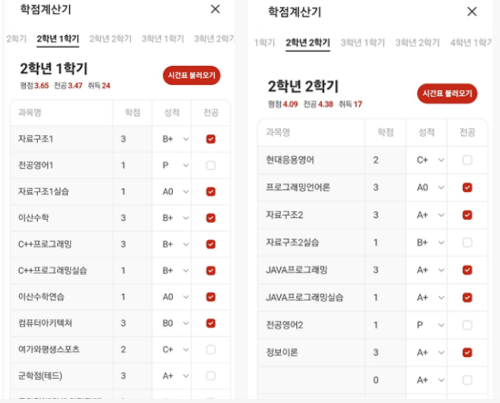Close the left 학점계산기 panel with the X
Image resolution: width=500 pixels, height=403 pixels.
click(215, 9)
